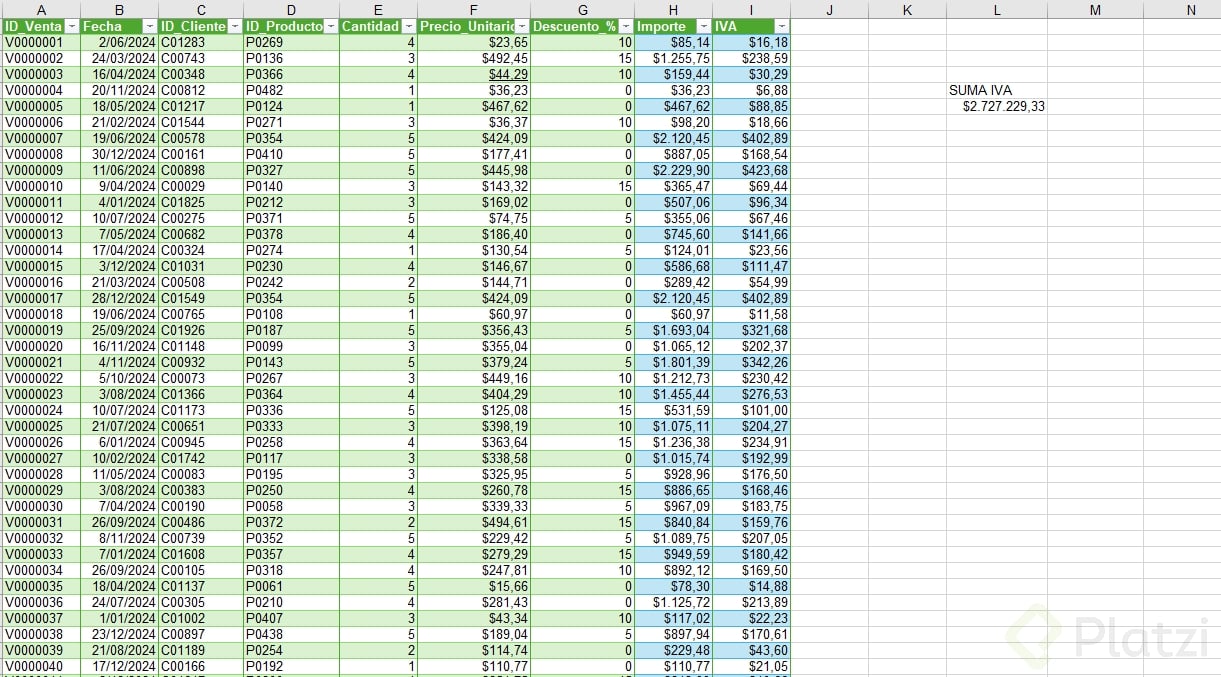Image resolution: width=1221 pixels, height=677 pixels.
Task: Select the date cell '20/11/2024'
Action: (x=119, y=90)
